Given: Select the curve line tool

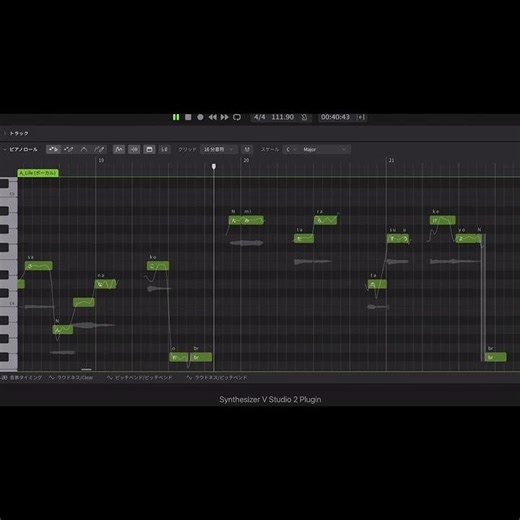Looking at the screenshot, I should [x=84, y=149].
